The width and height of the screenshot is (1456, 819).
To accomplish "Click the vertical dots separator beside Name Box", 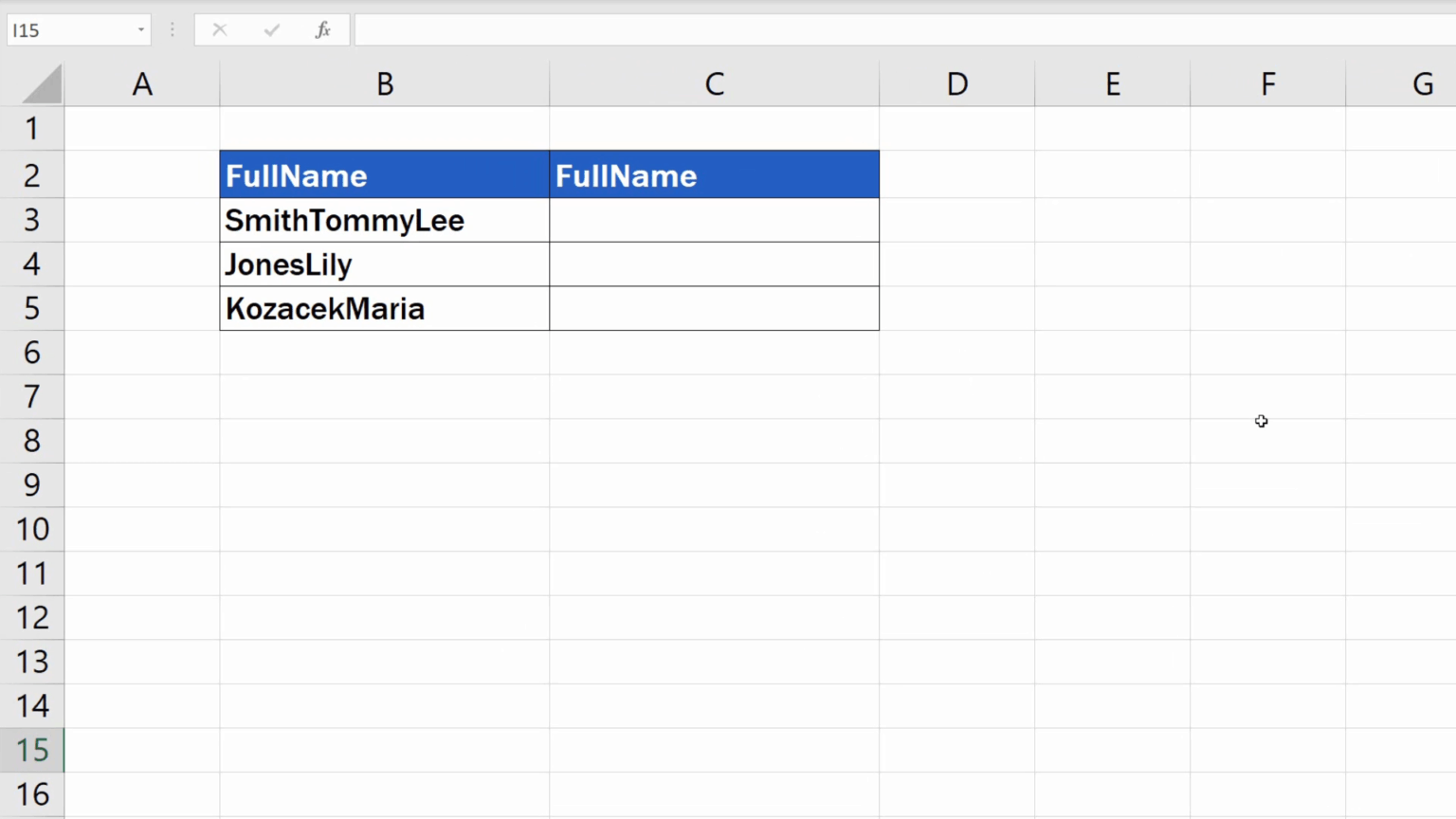I will point(172,29).
